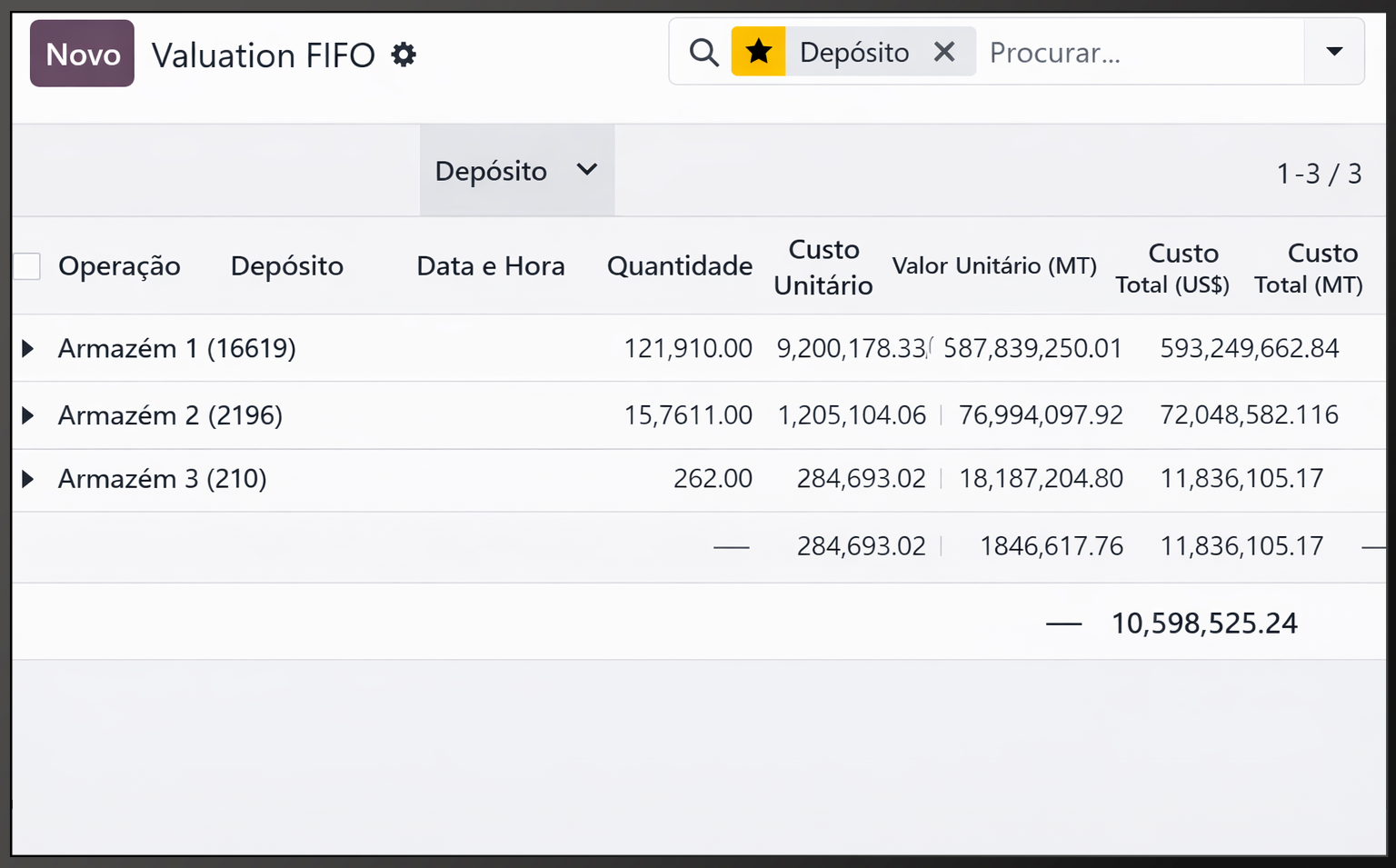The width and height of the screenshot is (1396, 868).
Task: Click the 1-3 / 3 pager indicator
Action: coord(1319,173)
